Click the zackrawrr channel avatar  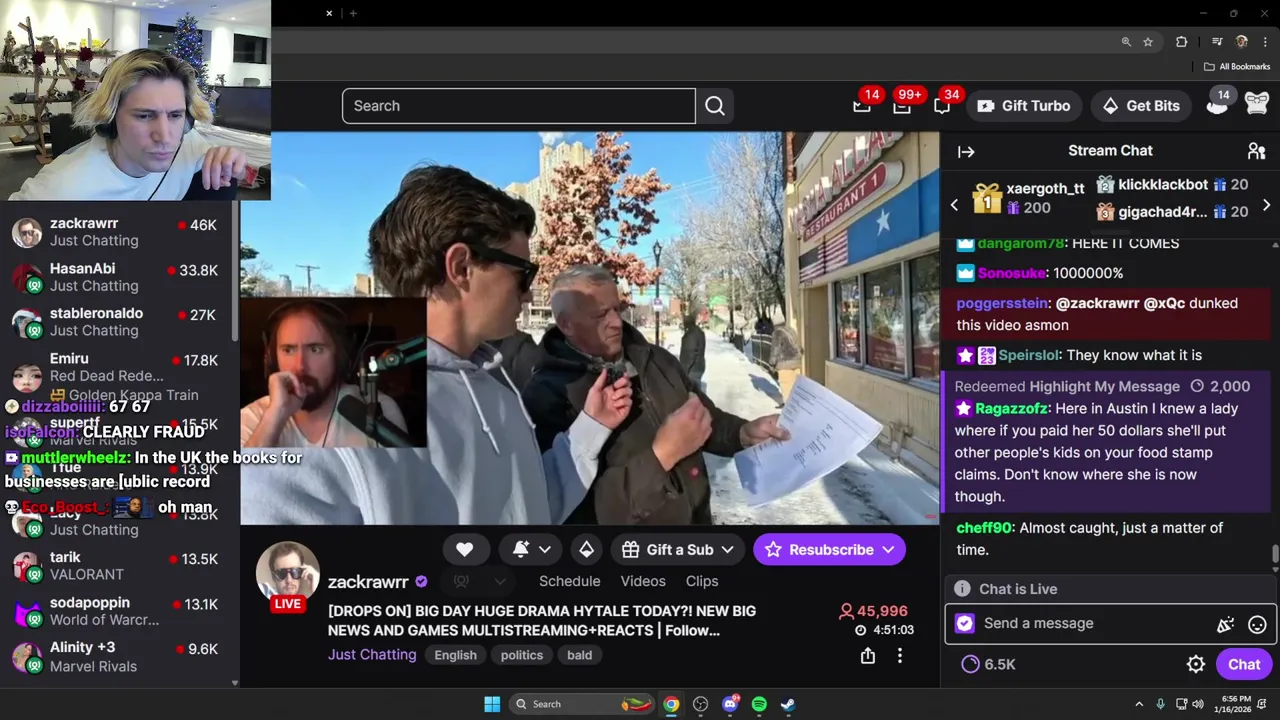287,574
